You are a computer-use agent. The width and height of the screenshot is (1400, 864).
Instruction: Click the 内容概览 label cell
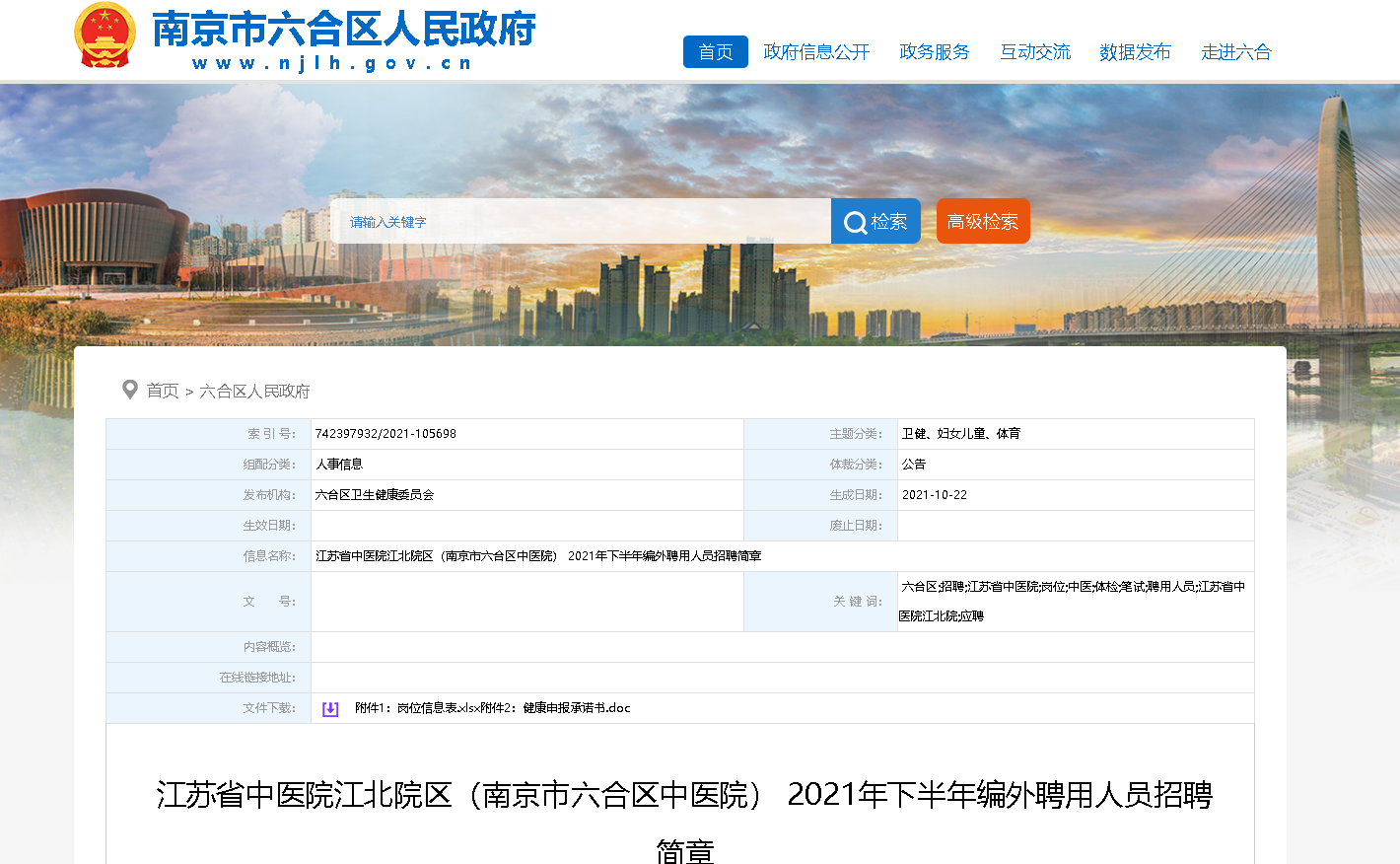208,647
